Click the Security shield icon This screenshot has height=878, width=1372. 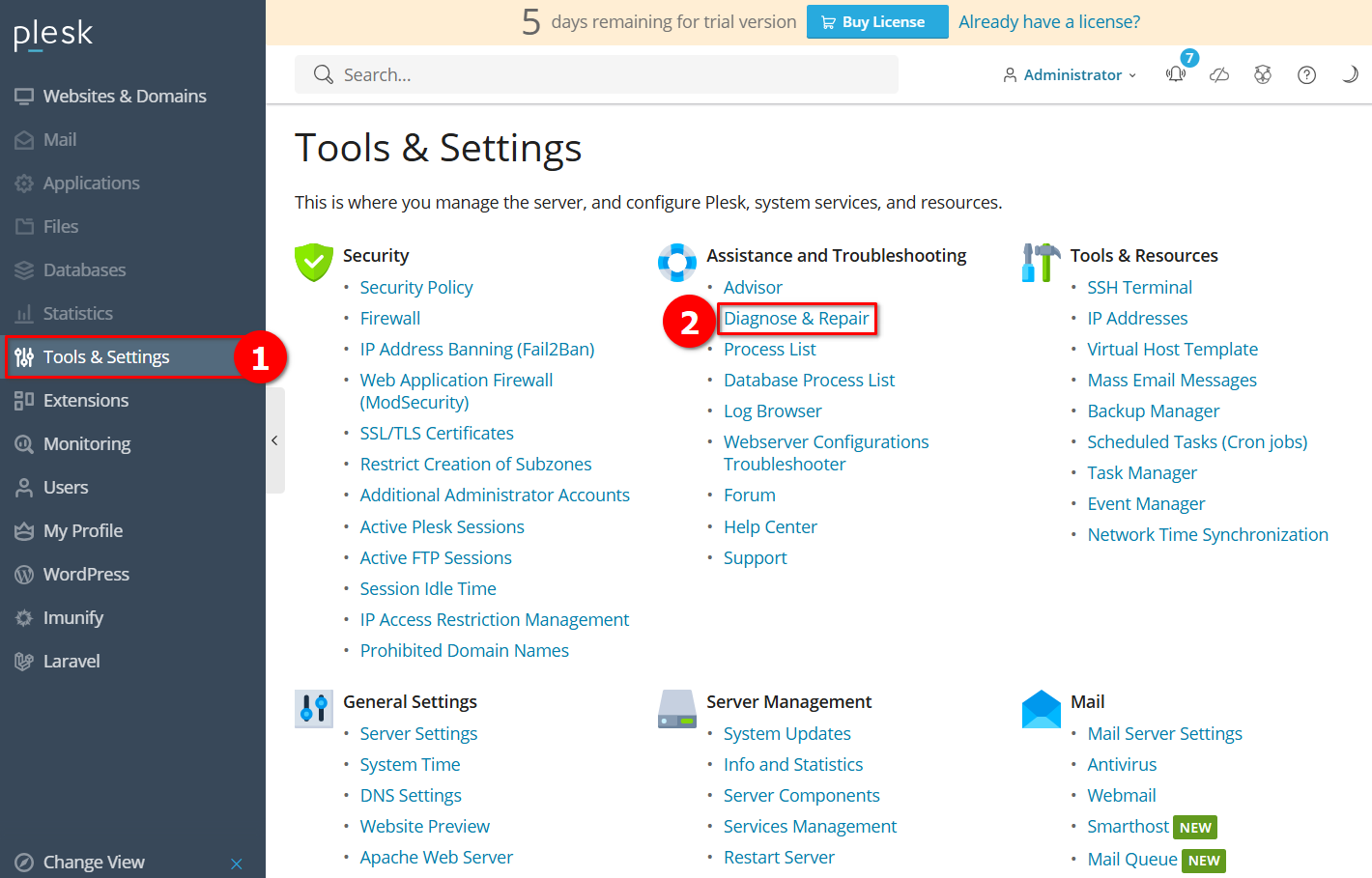314,262
